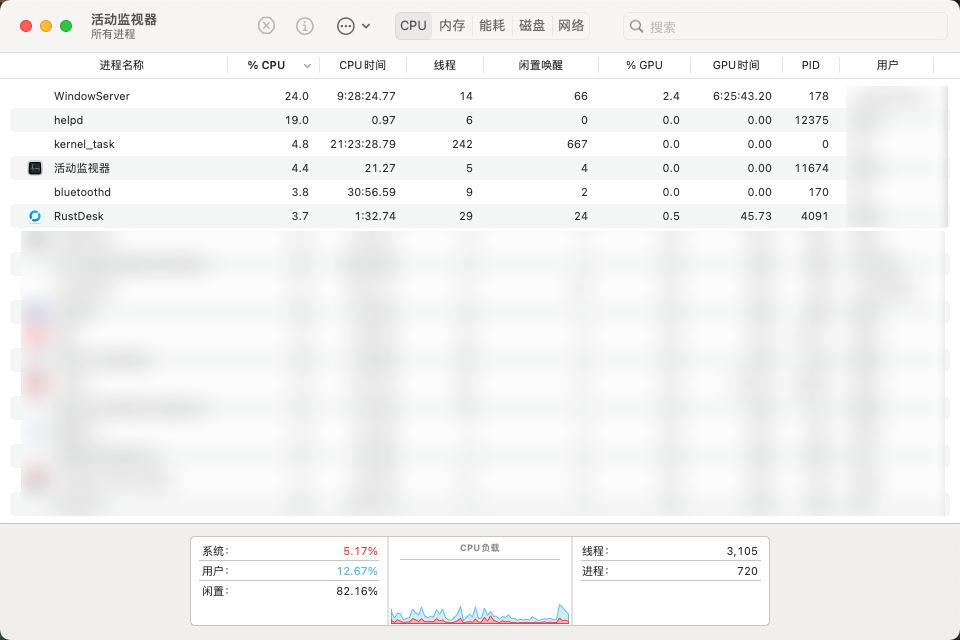Select the 活动监视器 app icon in its row
The image size is (960, 640).
pos(33,167)
